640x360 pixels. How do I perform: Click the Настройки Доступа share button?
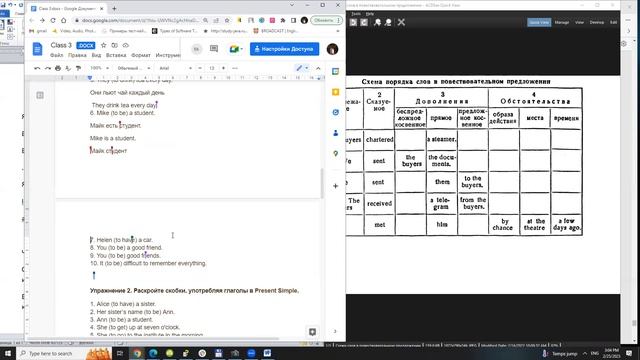(284, 49)
